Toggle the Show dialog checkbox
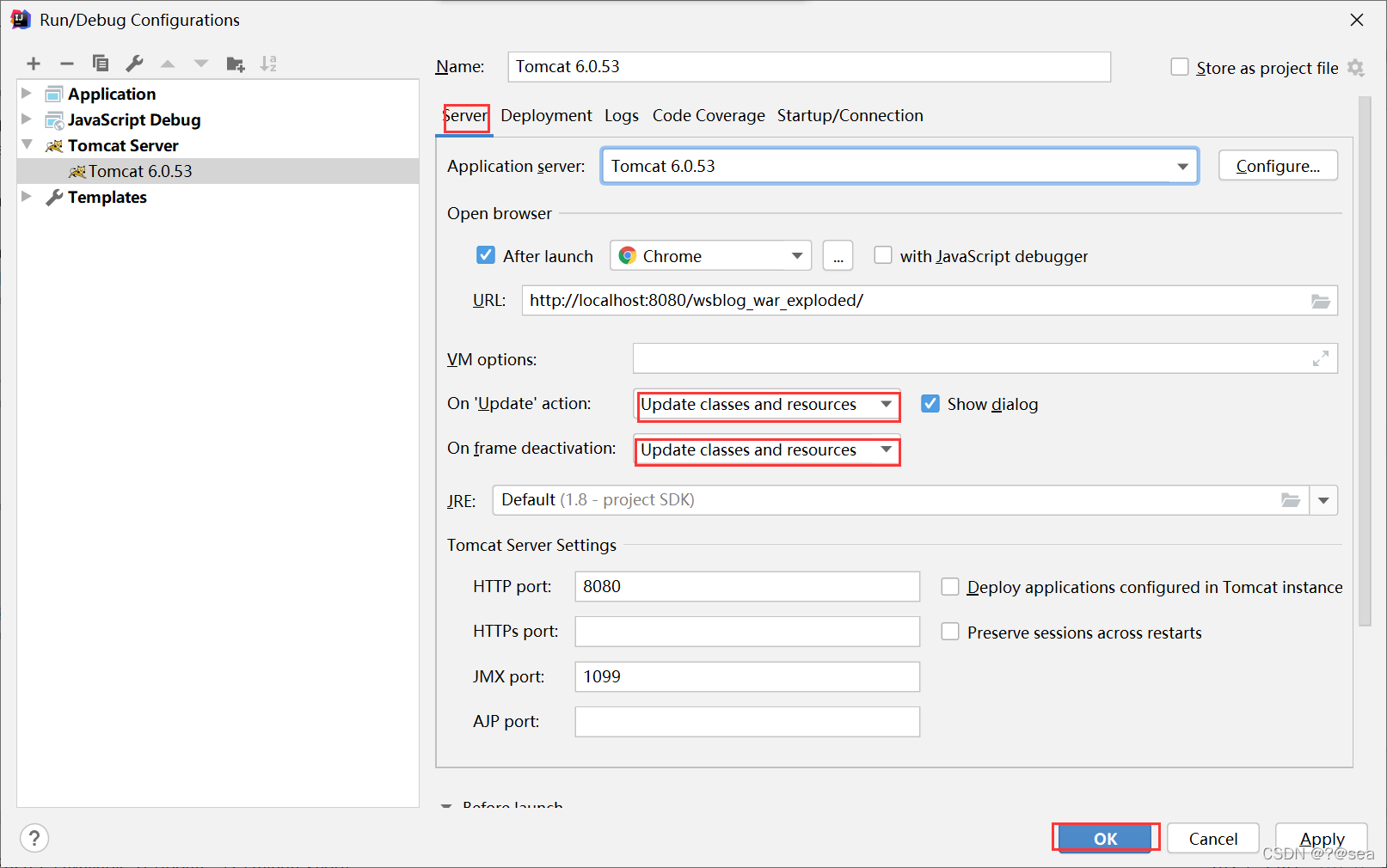The height and width of the screenshot is (868, 1387). [930, 404]
